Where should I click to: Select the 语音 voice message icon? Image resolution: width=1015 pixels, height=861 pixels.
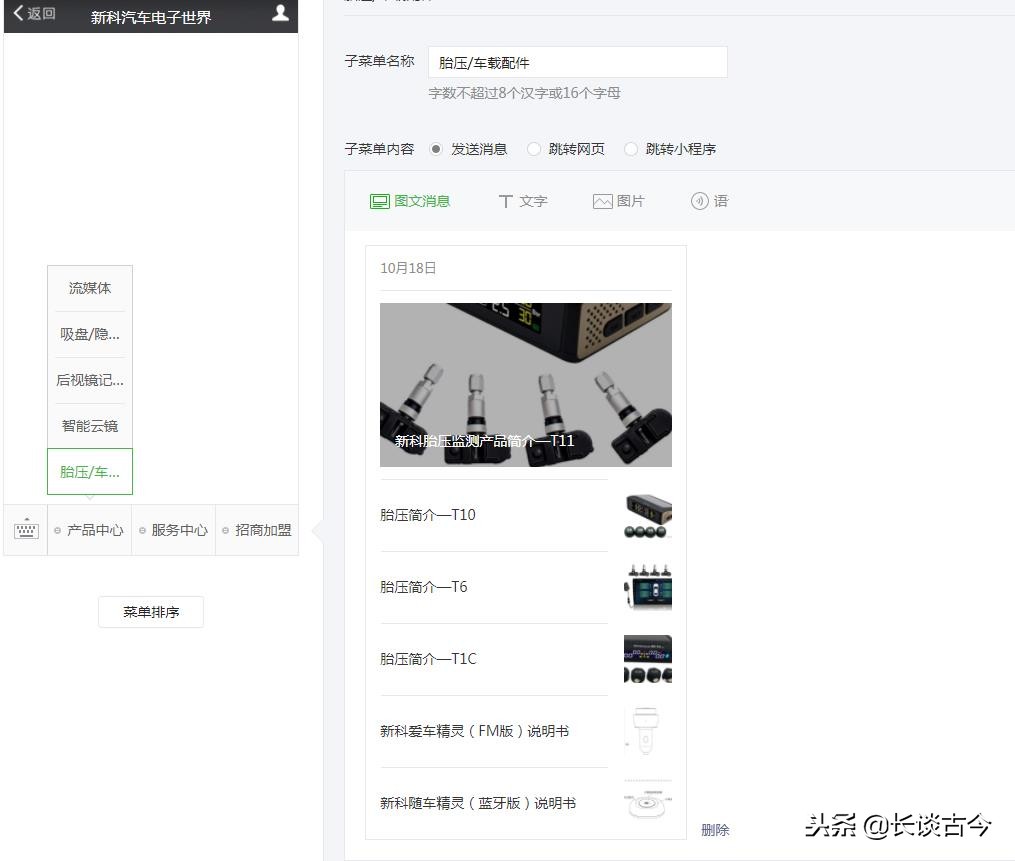(710, 200)
